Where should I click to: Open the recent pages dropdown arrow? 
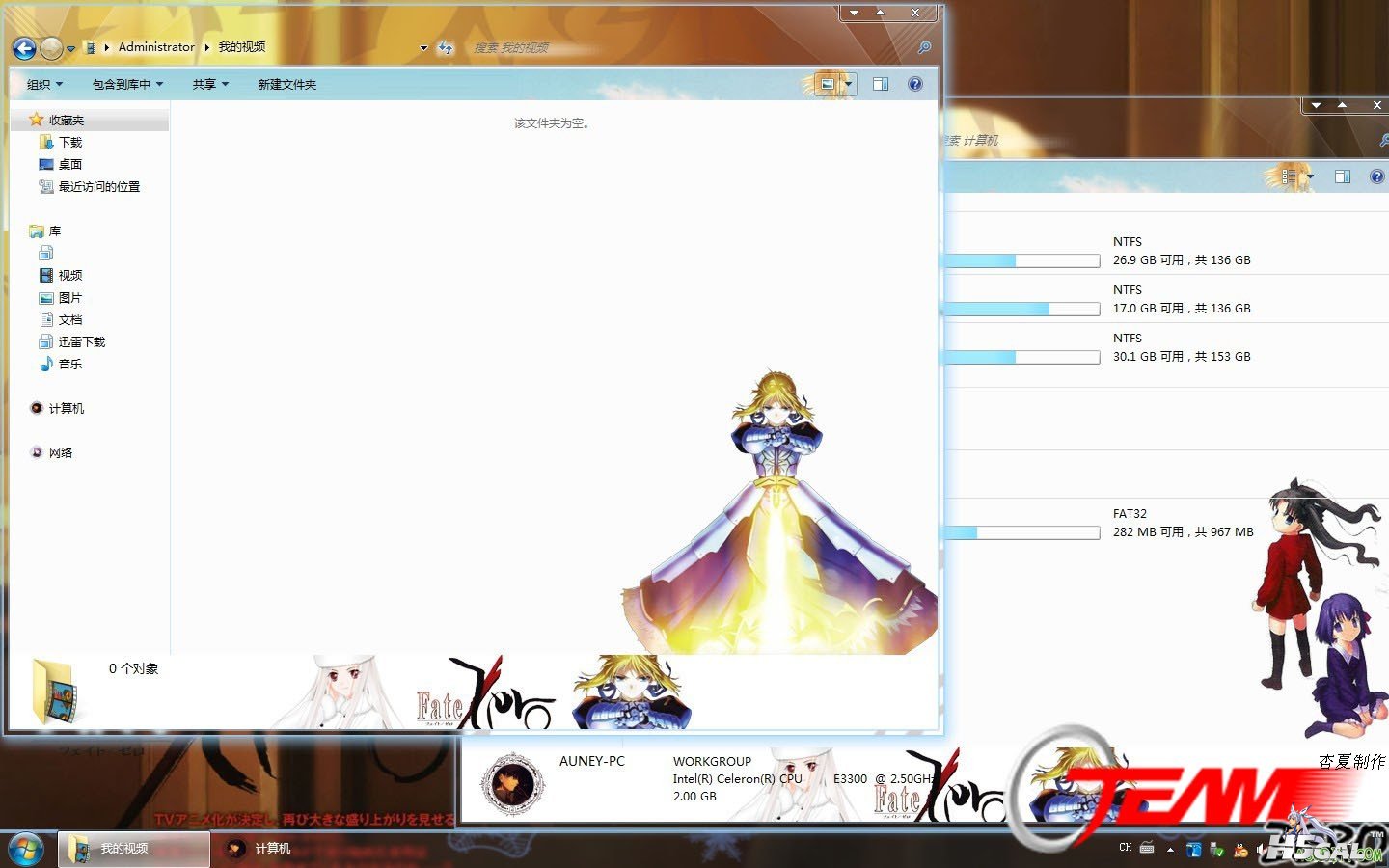coord(70,48)
